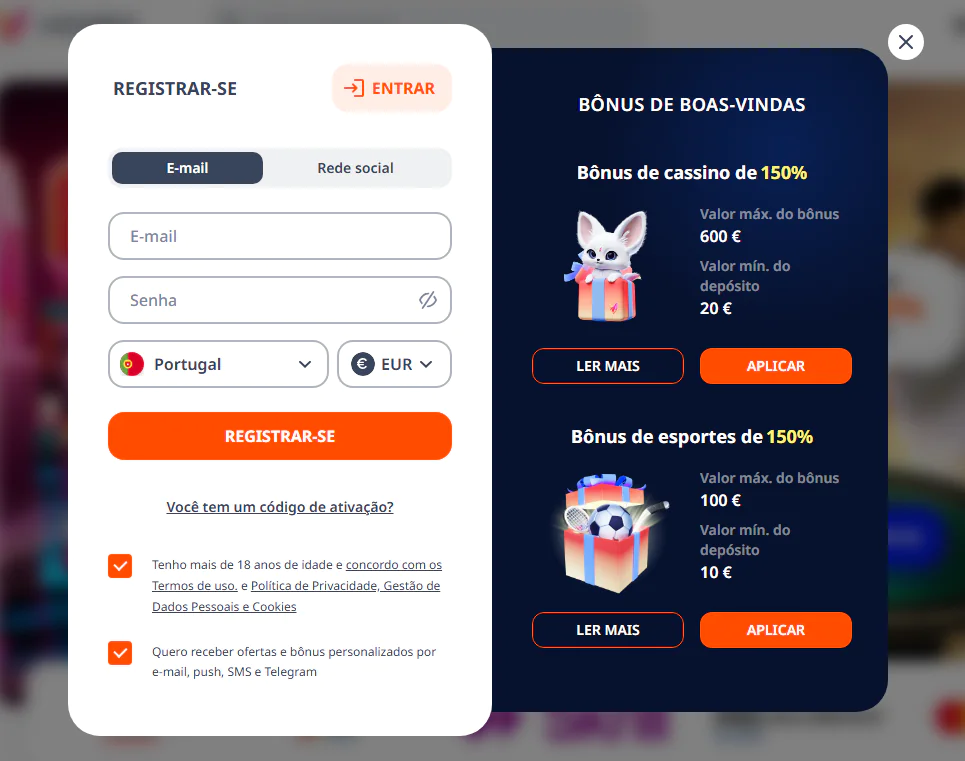Show password using the eye icon
Viewport: 965px width, 761px height.
tap(429, 300)
